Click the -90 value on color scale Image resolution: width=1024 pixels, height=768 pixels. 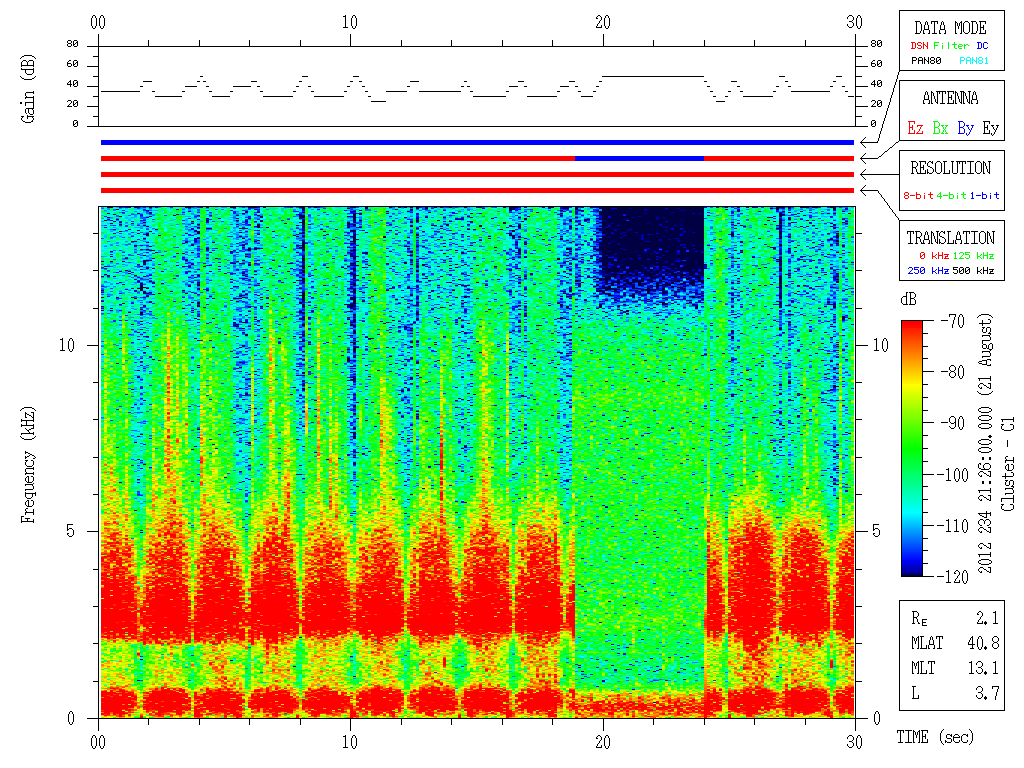click(953, 423)
